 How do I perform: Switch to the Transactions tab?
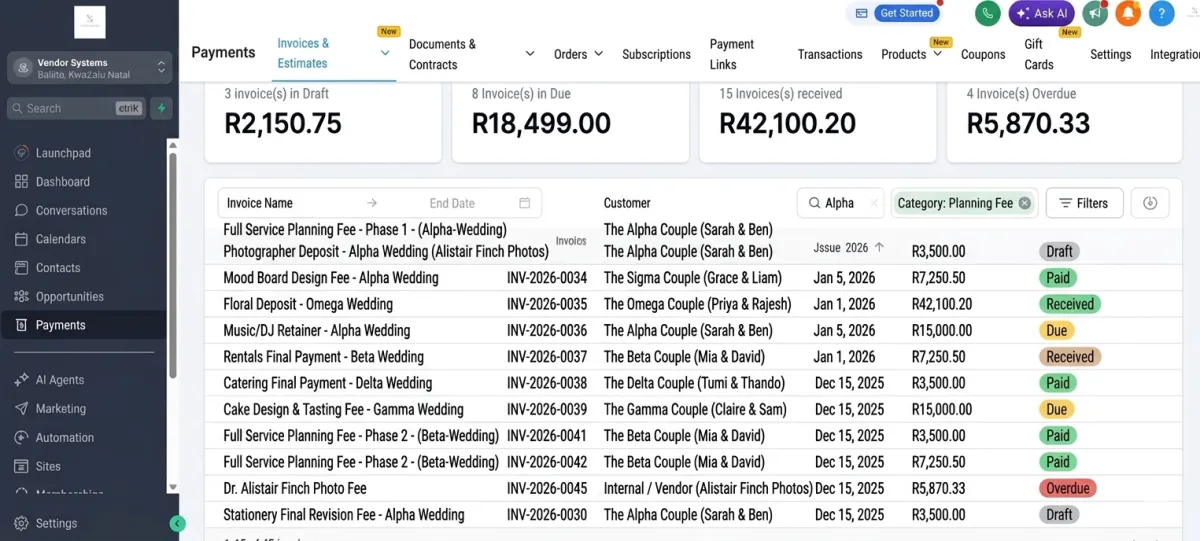pos(830,54)
